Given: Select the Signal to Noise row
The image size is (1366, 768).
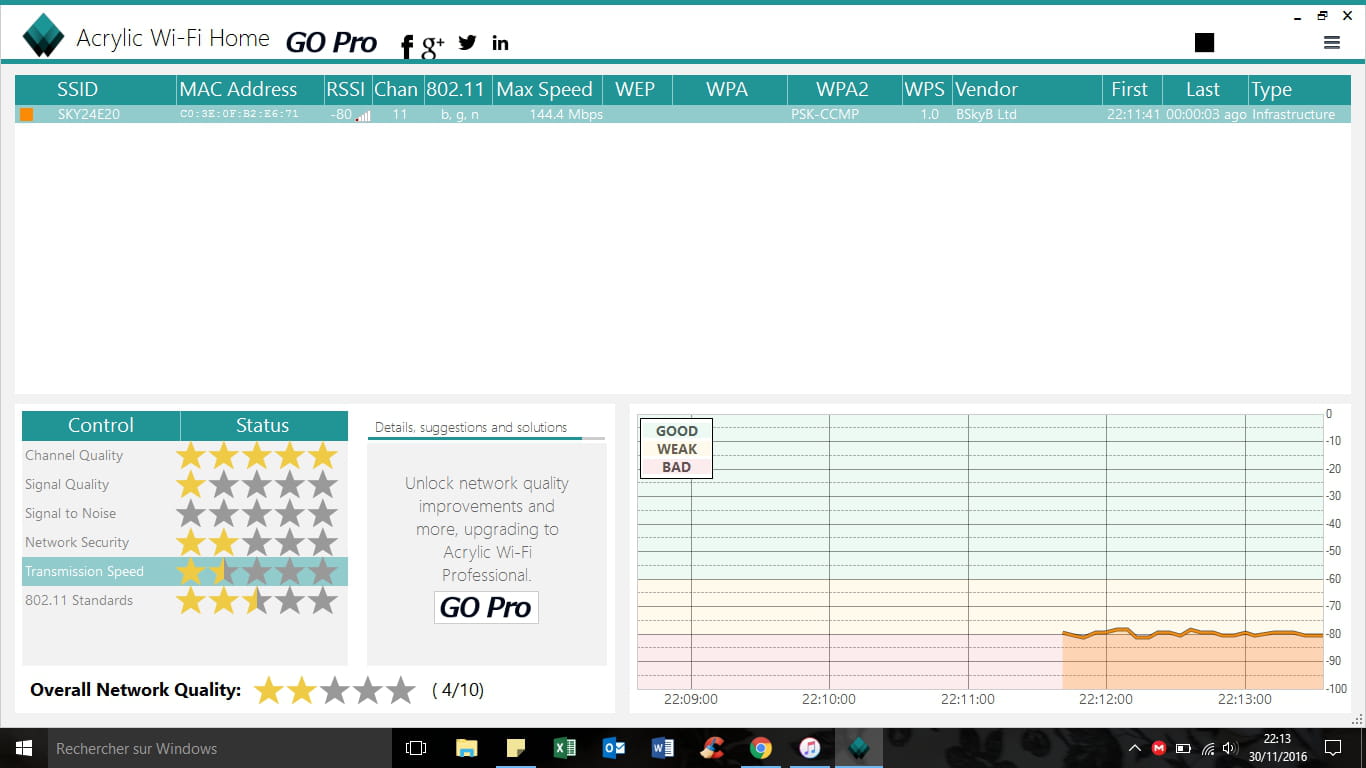Looking at the screenshot, I should 185,514.
